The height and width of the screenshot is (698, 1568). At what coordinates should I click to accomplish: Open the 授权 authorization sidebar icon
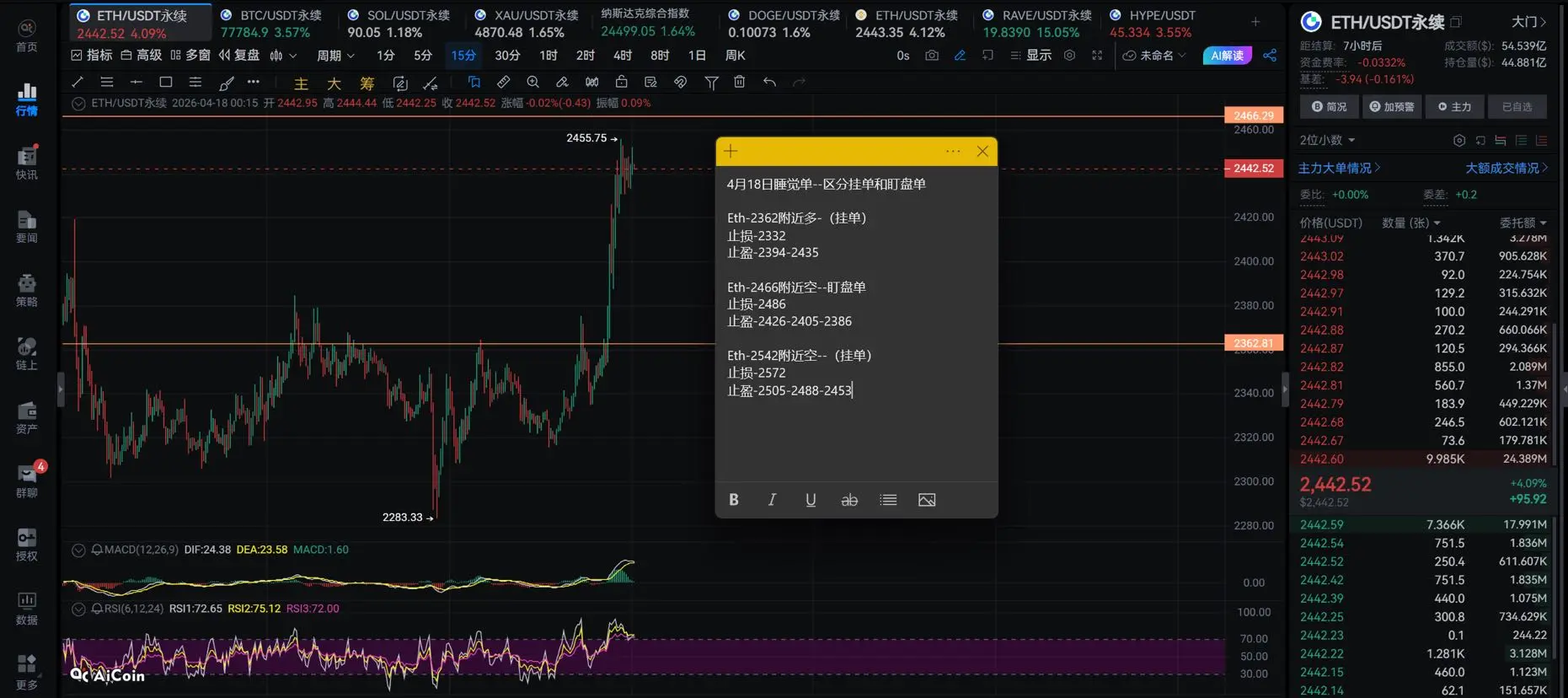pyautogui.click(x=27, y=545)
